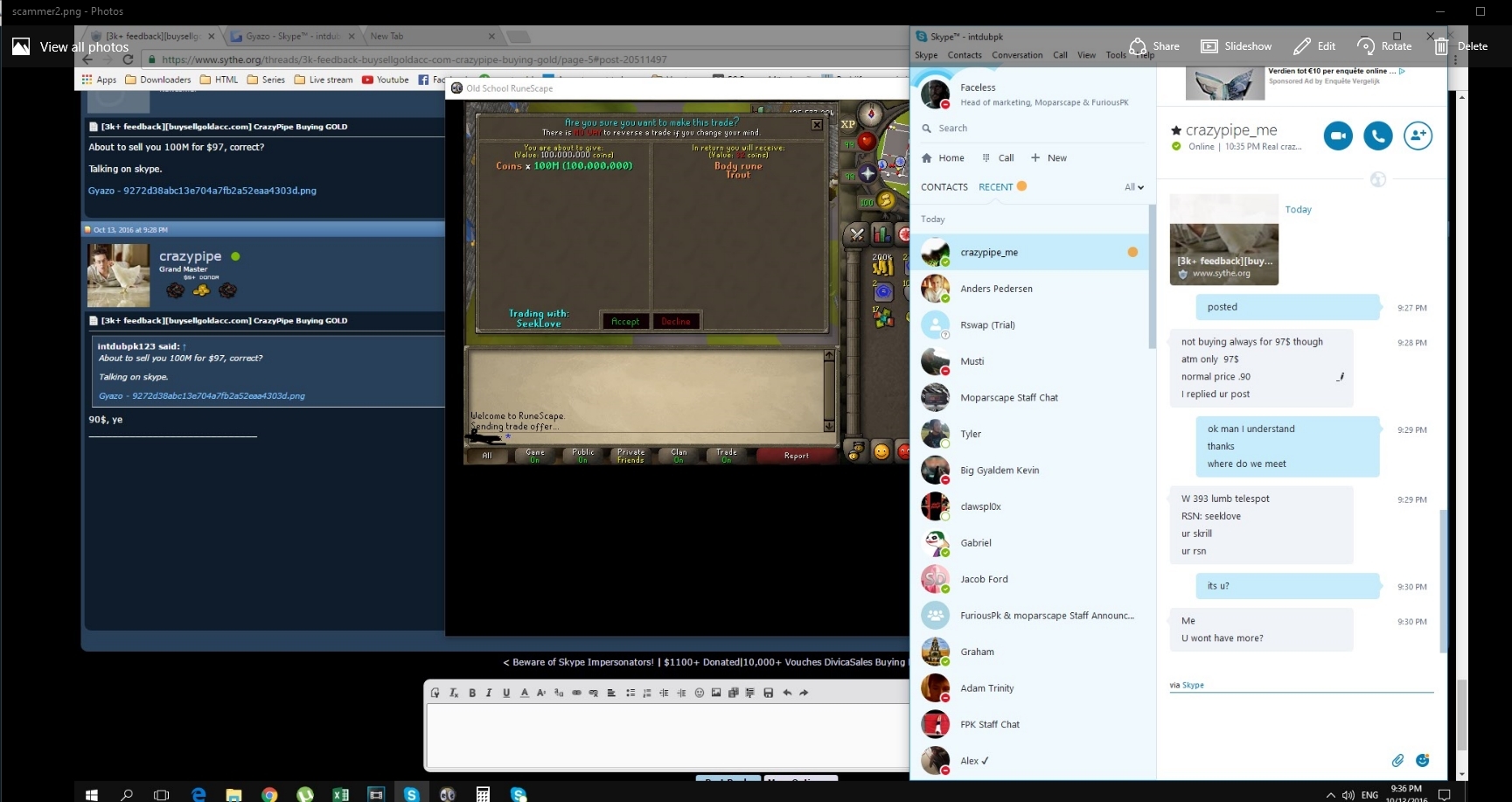Open the Conversation menu in Skype

tap(1017, 55)
